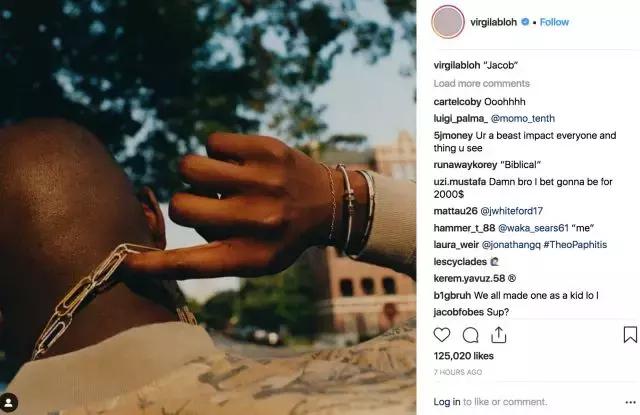Open virgilabloh's profile picture

click(448, 22)
